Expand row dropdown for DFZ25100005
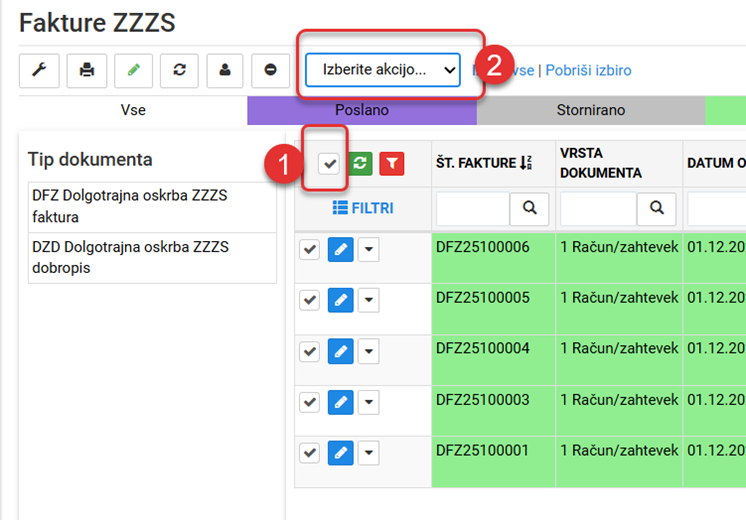746x520 pixels. 369,300
